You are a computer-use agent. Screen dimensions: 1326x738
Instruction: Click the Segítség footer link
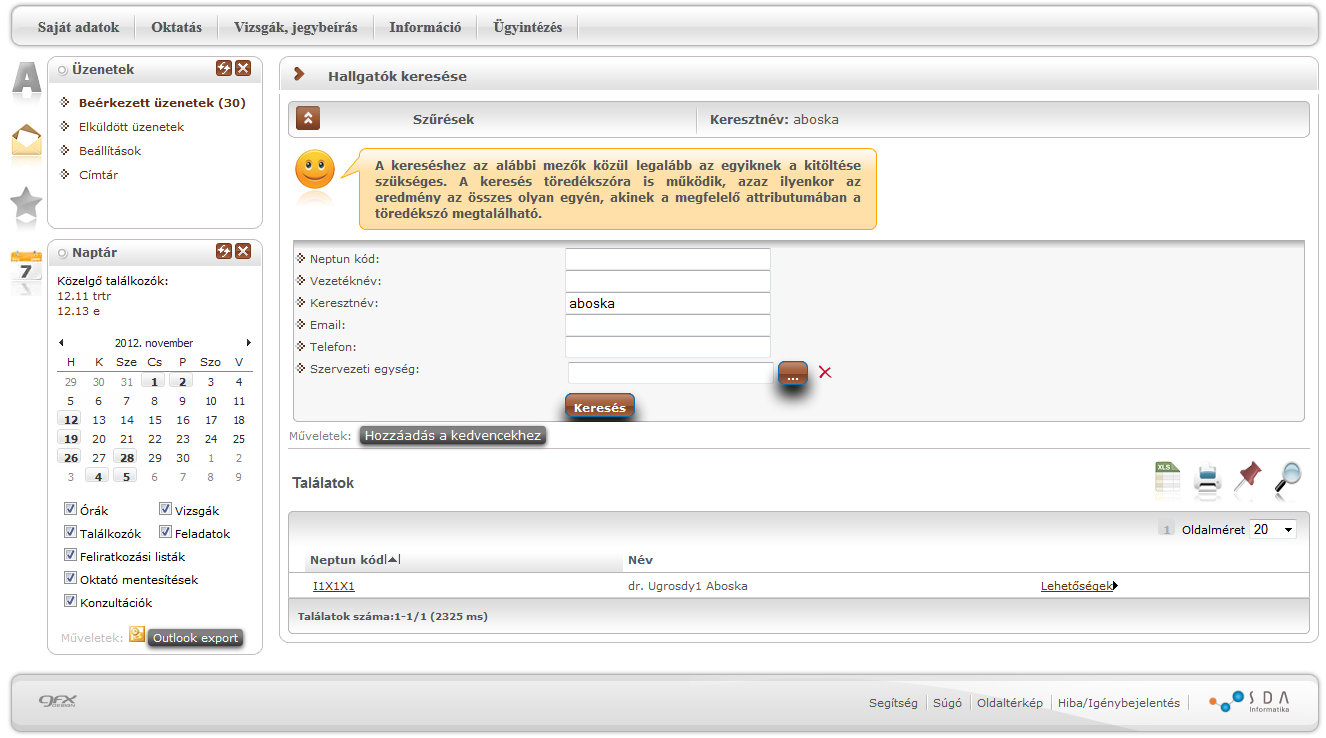click(893, 703)
